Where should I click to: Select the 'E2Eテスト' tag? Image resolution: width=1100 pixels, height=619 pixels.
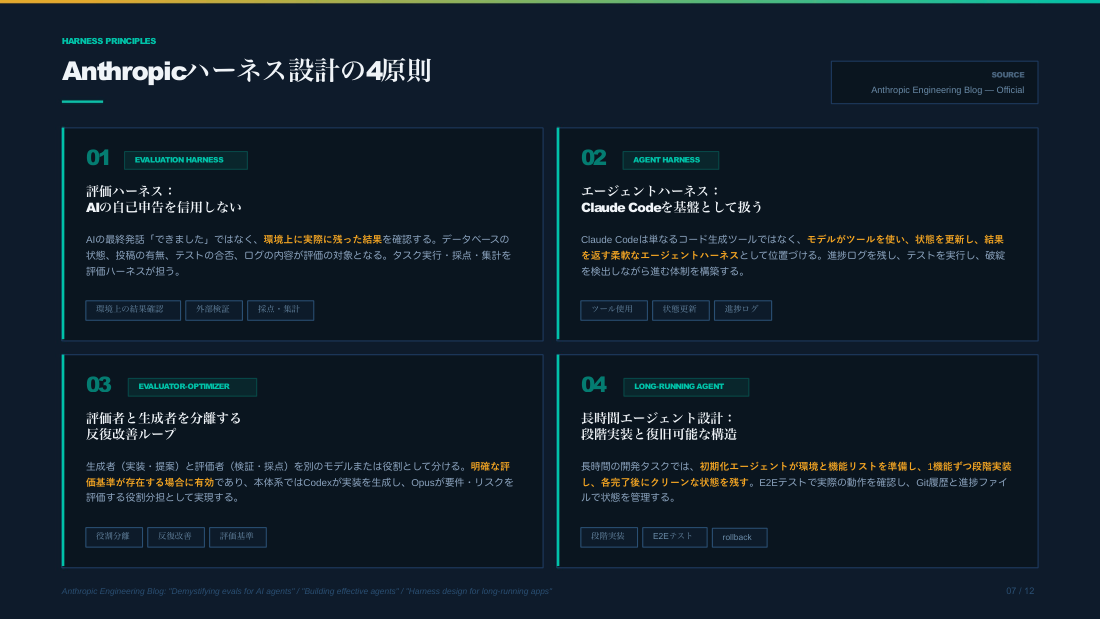click(x=674, y=537)
